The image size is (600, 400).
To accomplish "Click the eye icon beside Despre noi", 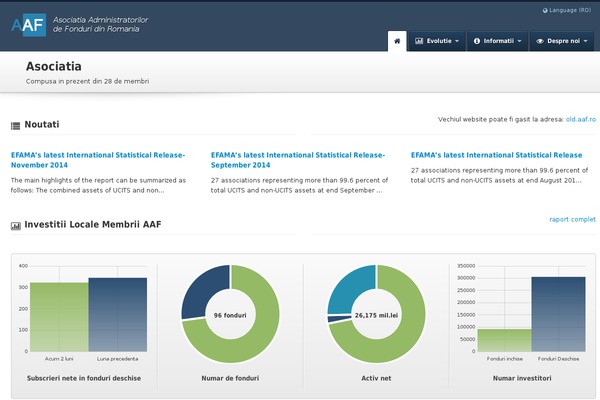I will (540, 41).
